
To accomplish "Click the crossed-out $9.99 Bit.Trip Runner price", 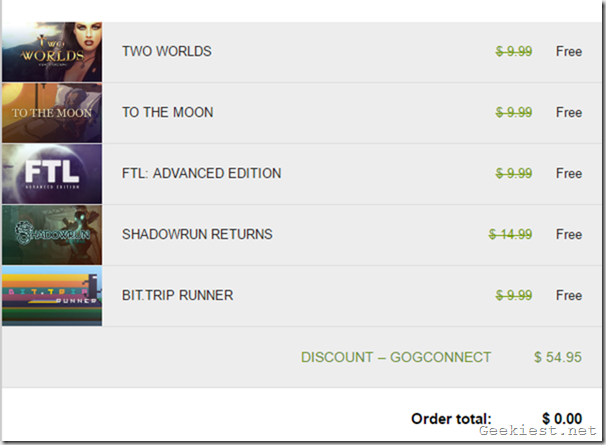I will click(514, 295).
